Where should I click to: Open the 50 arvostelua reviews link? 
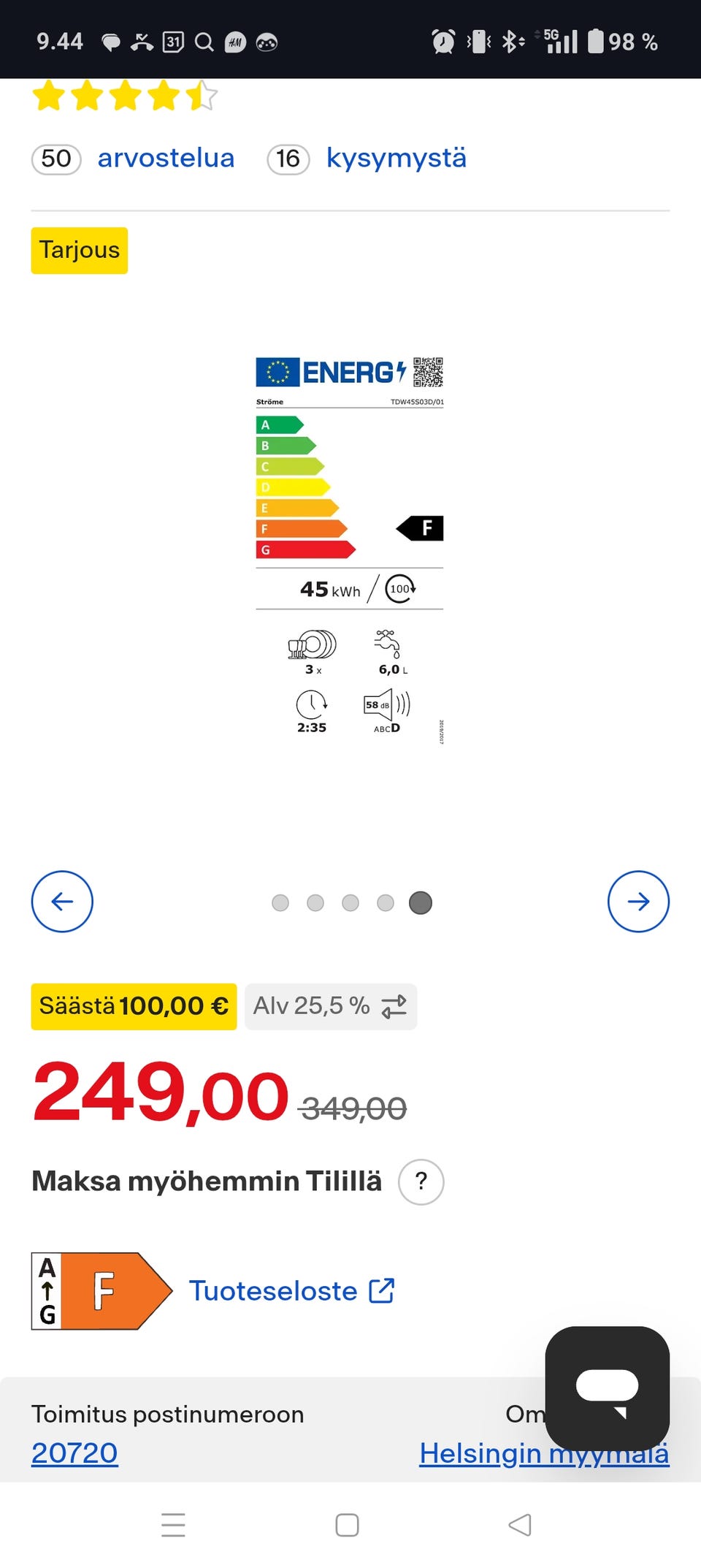pos(166,159)
